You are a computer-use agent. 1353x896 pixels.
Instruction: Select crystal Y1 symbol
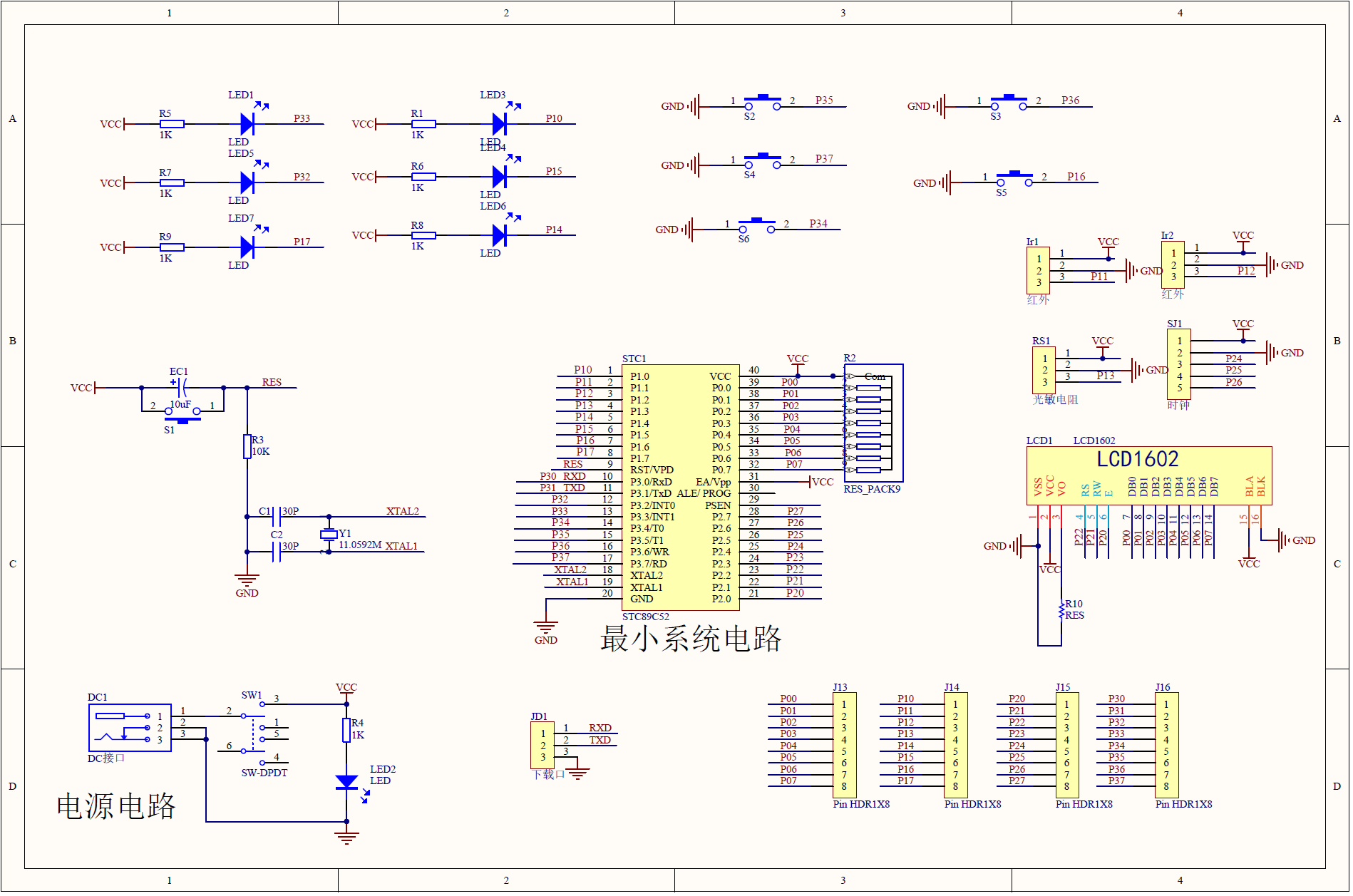point(329,535)
